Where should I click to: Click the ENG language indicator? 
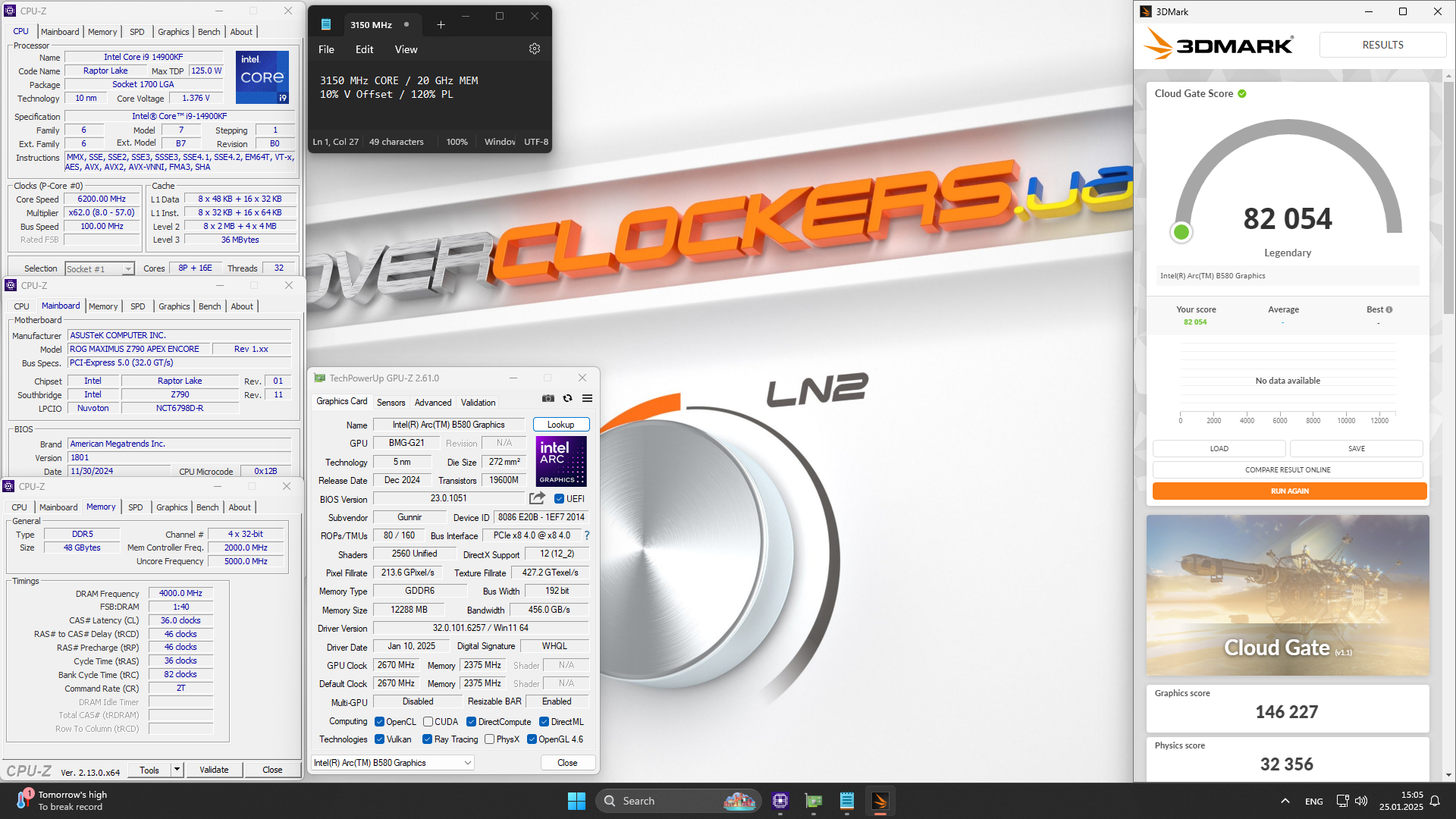click(1314, 802)
